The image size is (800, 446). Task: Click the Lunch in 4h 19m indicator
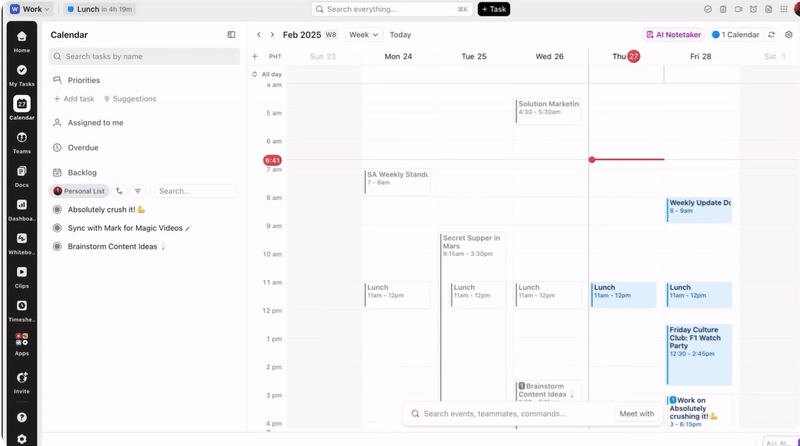[99, 9]
